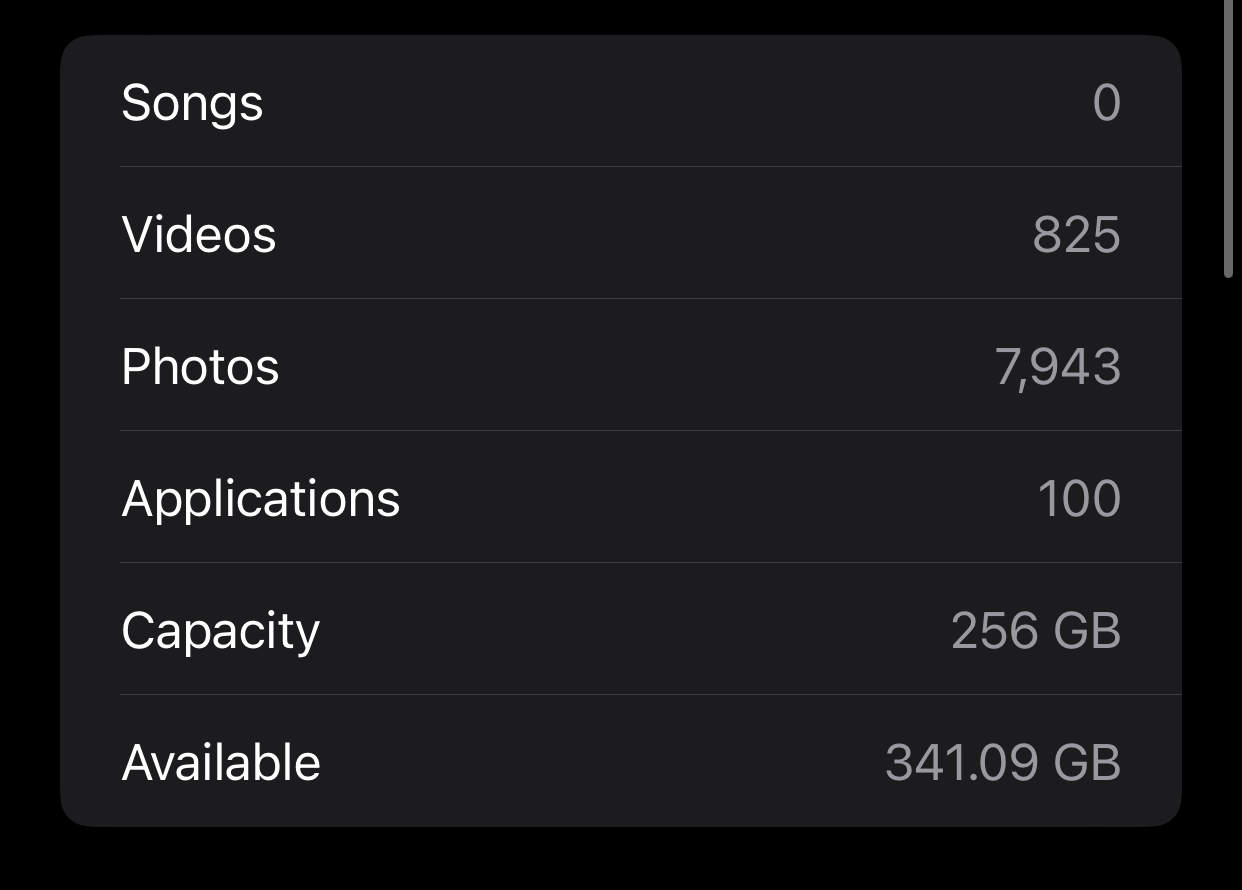This screenshot has height=890, width=1242.
Task: Select the 256 GB capacity value
Action: [x=1036, y=631]
